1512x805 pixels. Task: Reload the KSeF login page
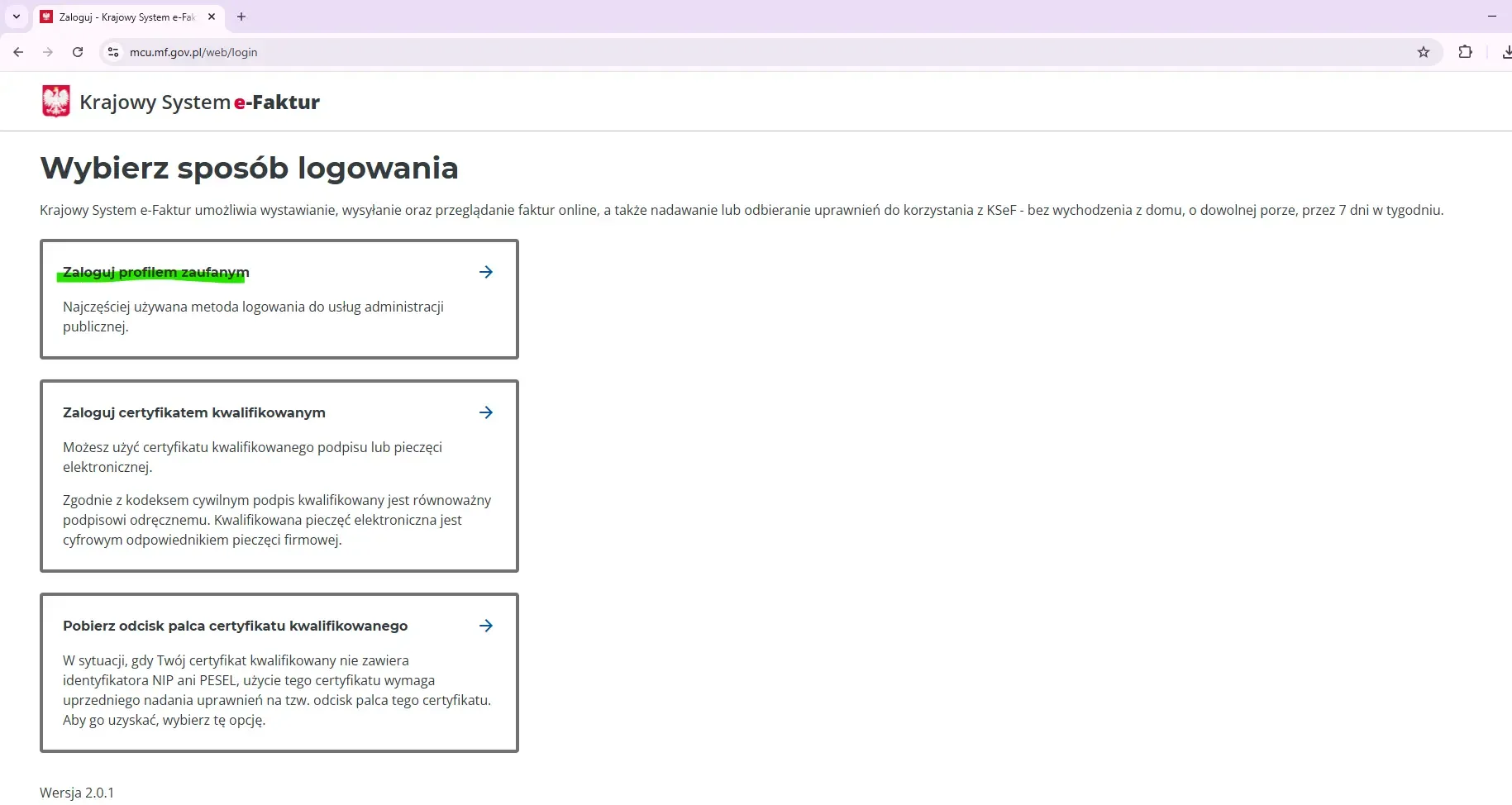click(78, 52)
